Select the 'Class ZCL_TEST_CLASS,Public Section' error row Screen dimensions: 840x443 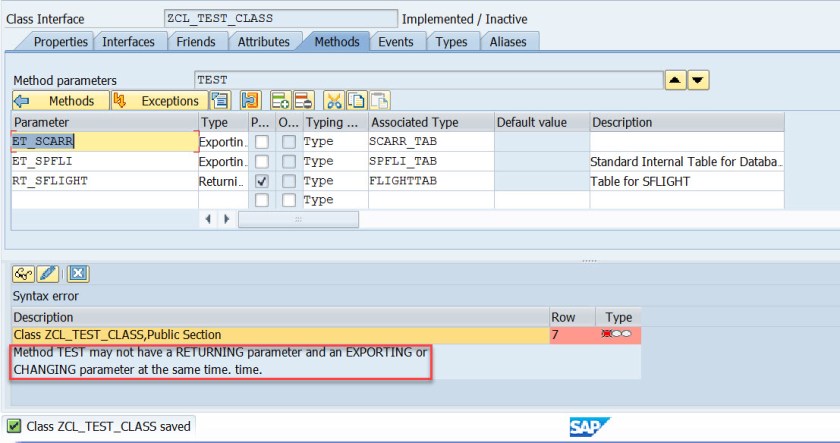point(280,335)
